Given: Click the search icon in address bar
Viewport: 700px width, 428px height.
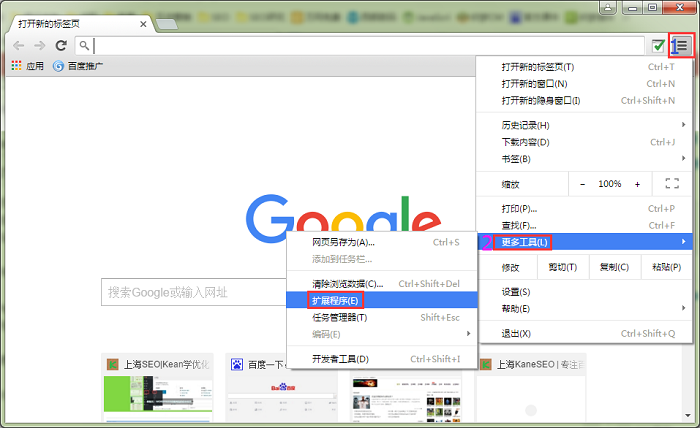Looking at the screenshot, I should click(84, 45).
